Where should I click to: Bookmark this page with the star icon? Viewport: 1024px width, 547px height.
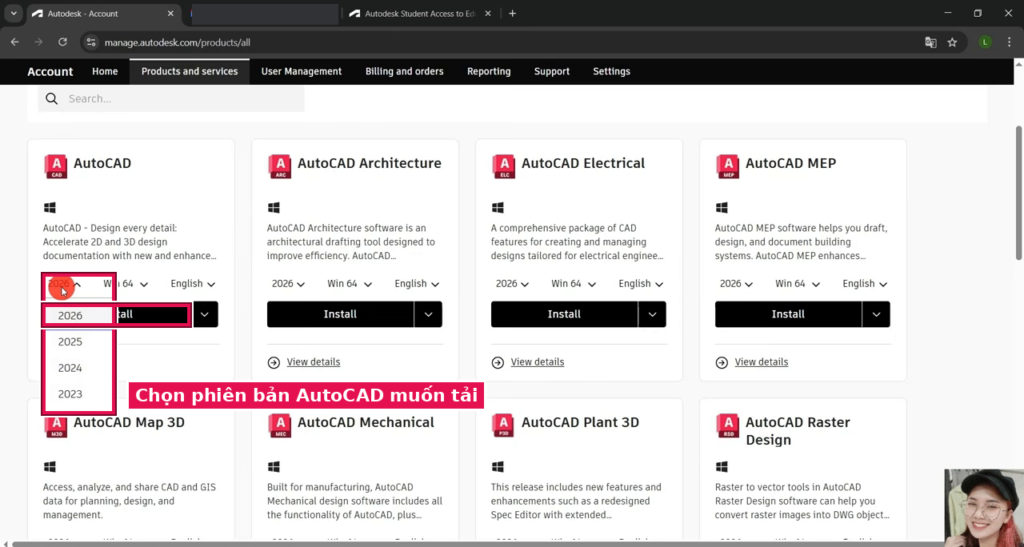tap(952, 42)
